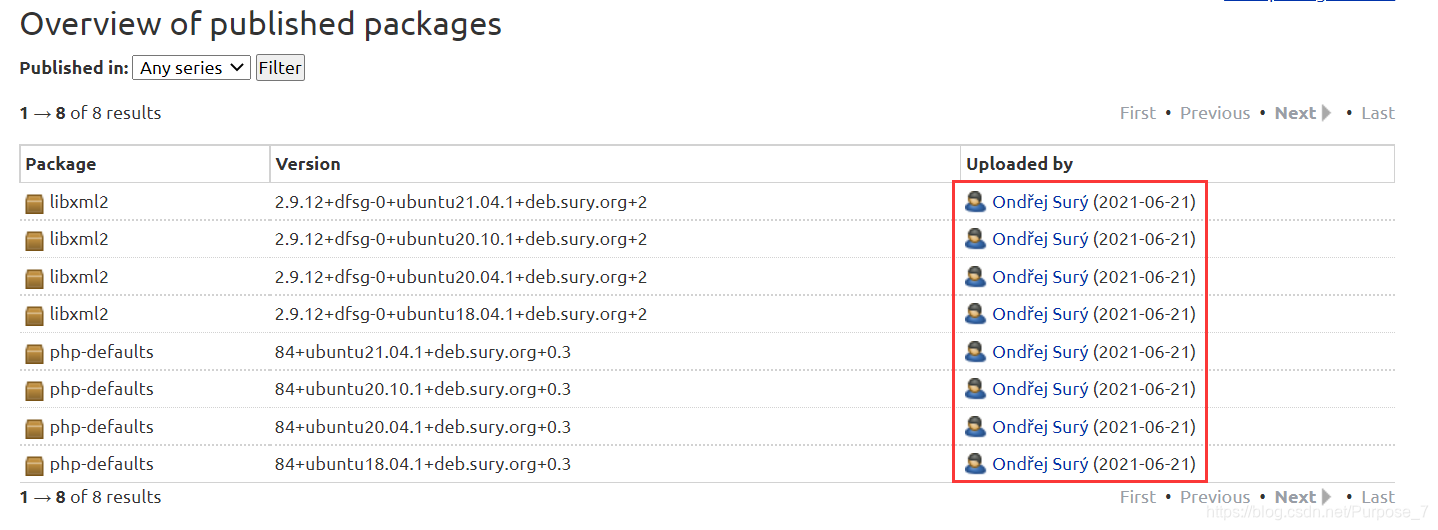Screen dimensions: 1438x530
Task: Open Ondřej Surý link in php-defaults ubuntu20.10.1 row
Action: [1040, 389]
